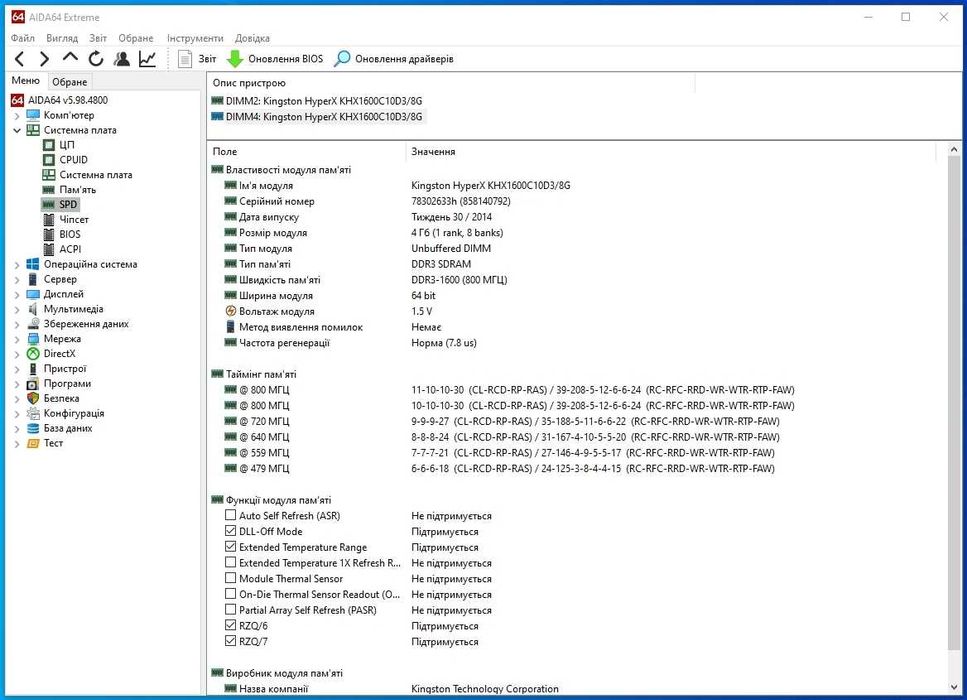Click the ЦП processor icon in tree
The width and height of the screenshot is (967, 700).
click(x=49, y=145)
